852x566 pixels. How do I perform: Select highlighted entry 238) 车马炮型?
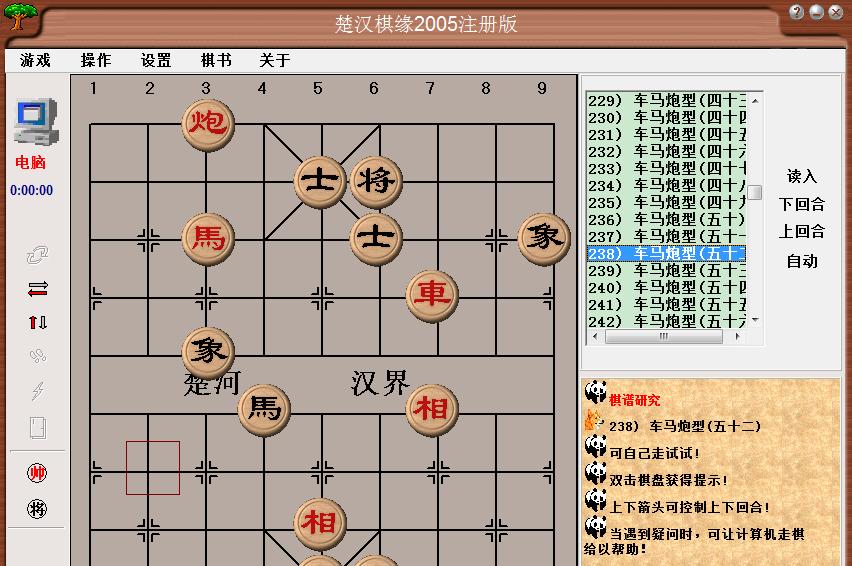pyautogui.click(x=667, y=254)
